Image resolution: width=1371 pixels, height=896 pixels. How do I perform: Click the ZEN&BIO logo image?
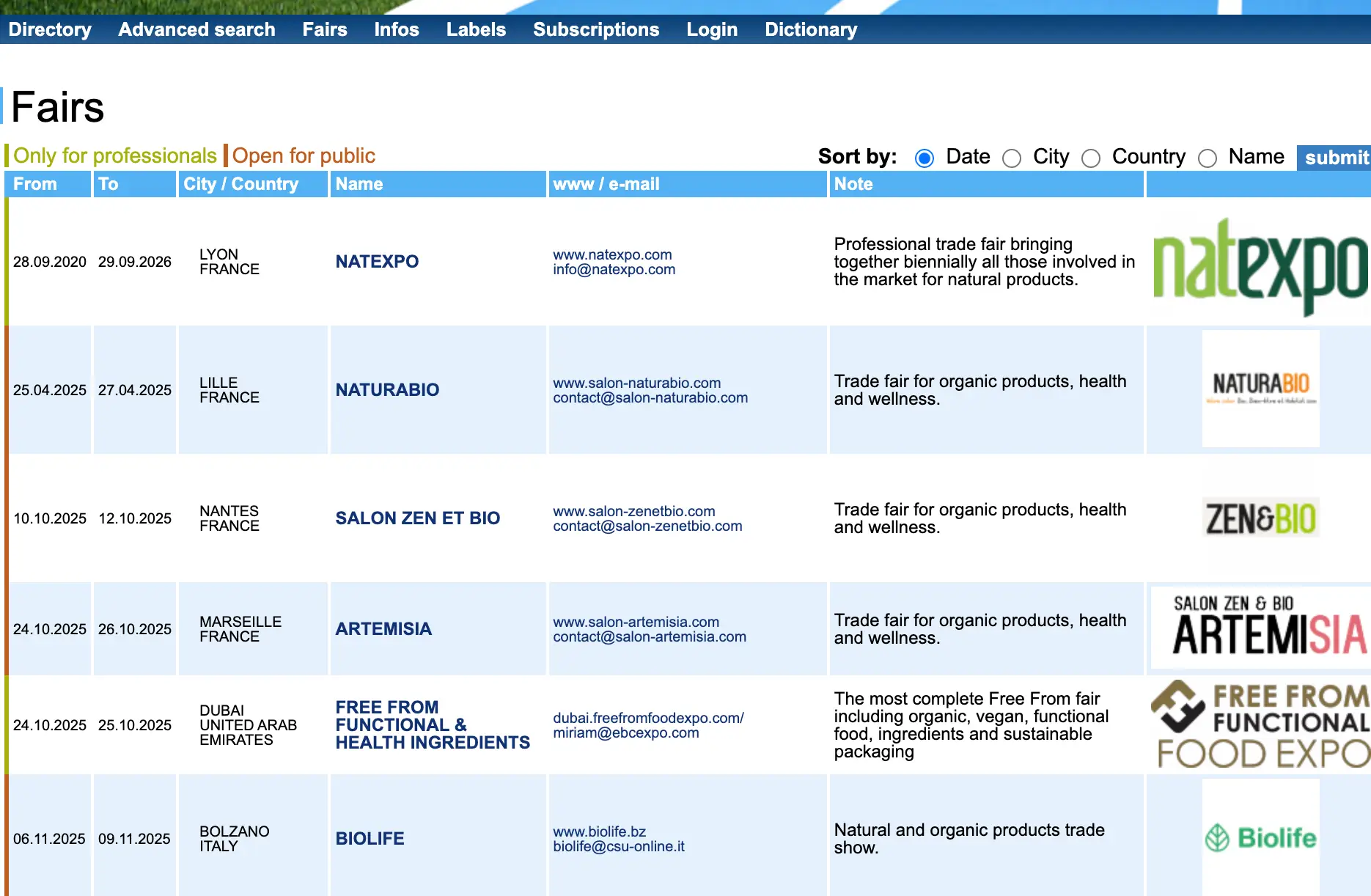coord(1261,518)
